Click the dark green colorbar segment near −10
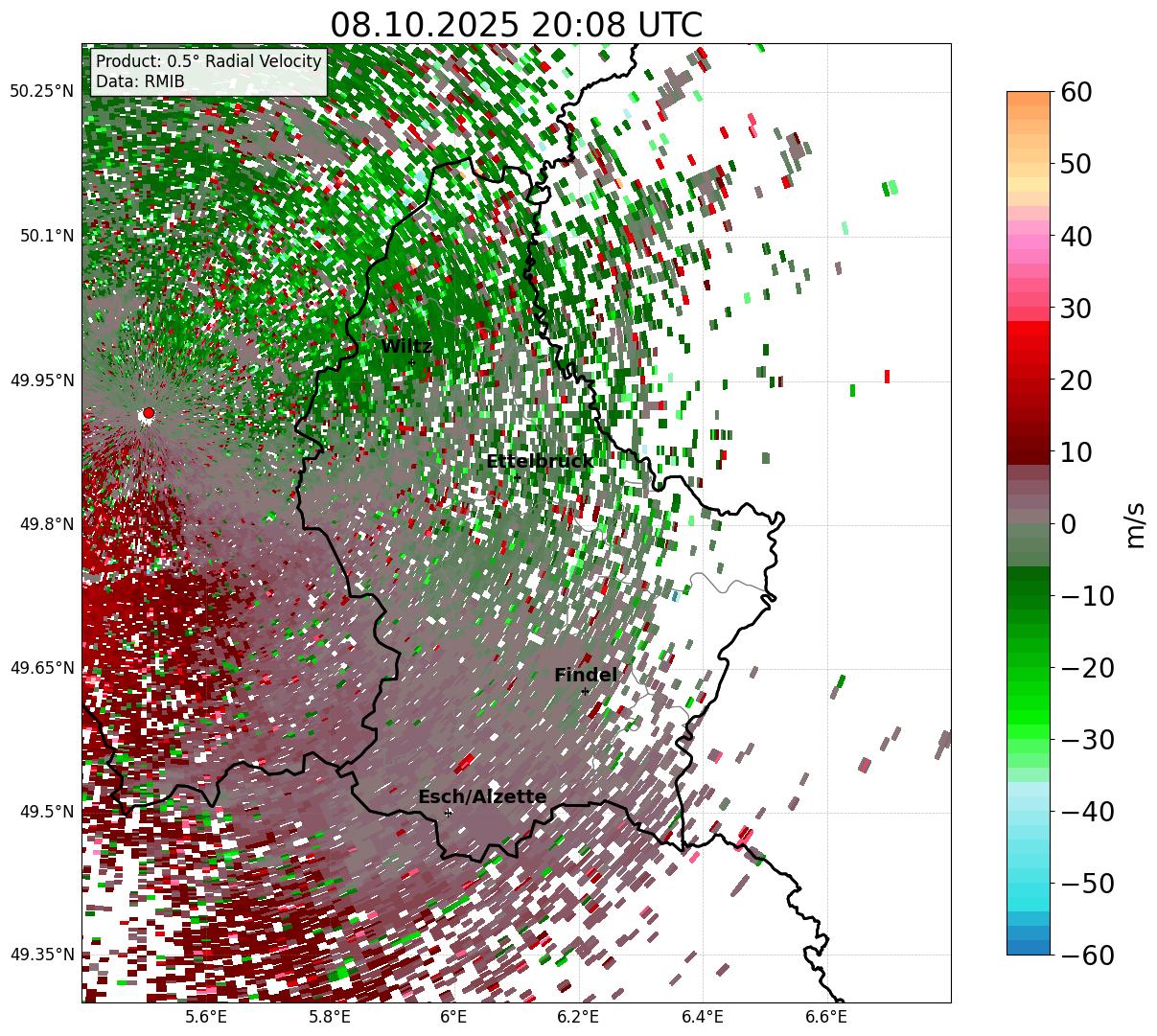 click(1029, 588)
